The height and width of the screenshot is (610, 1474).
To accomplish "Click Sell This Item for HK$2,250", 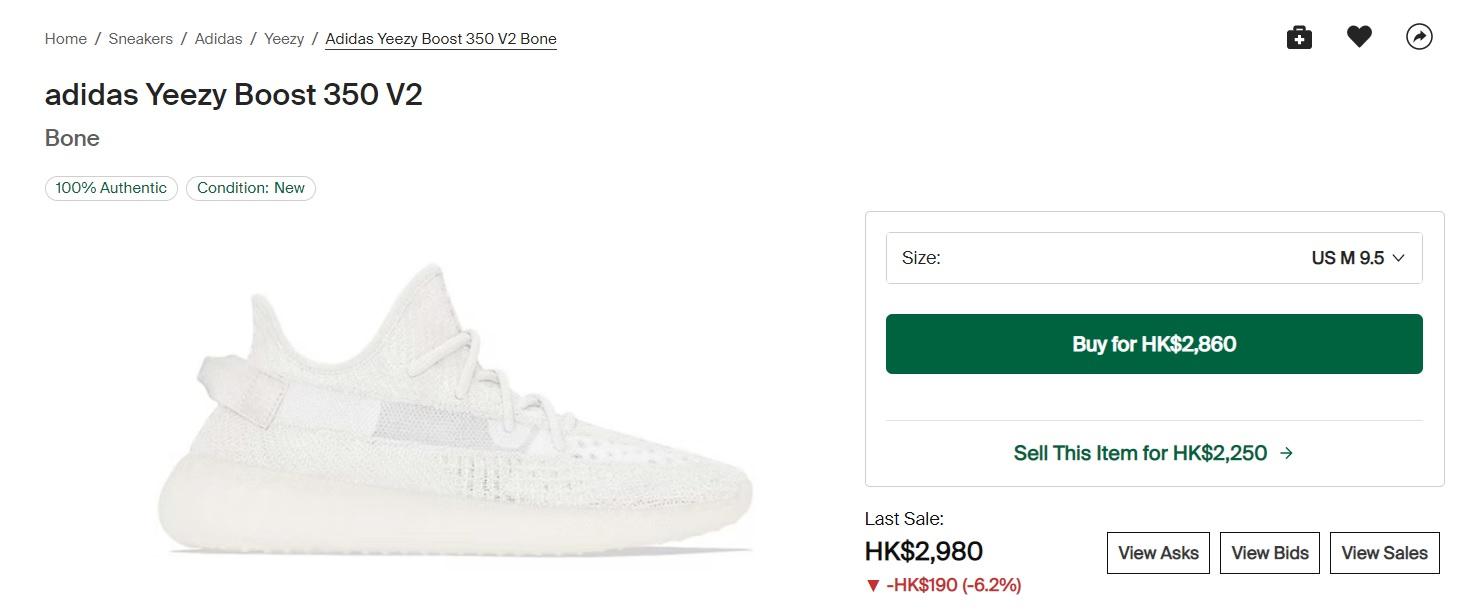I will (1140, 453).
